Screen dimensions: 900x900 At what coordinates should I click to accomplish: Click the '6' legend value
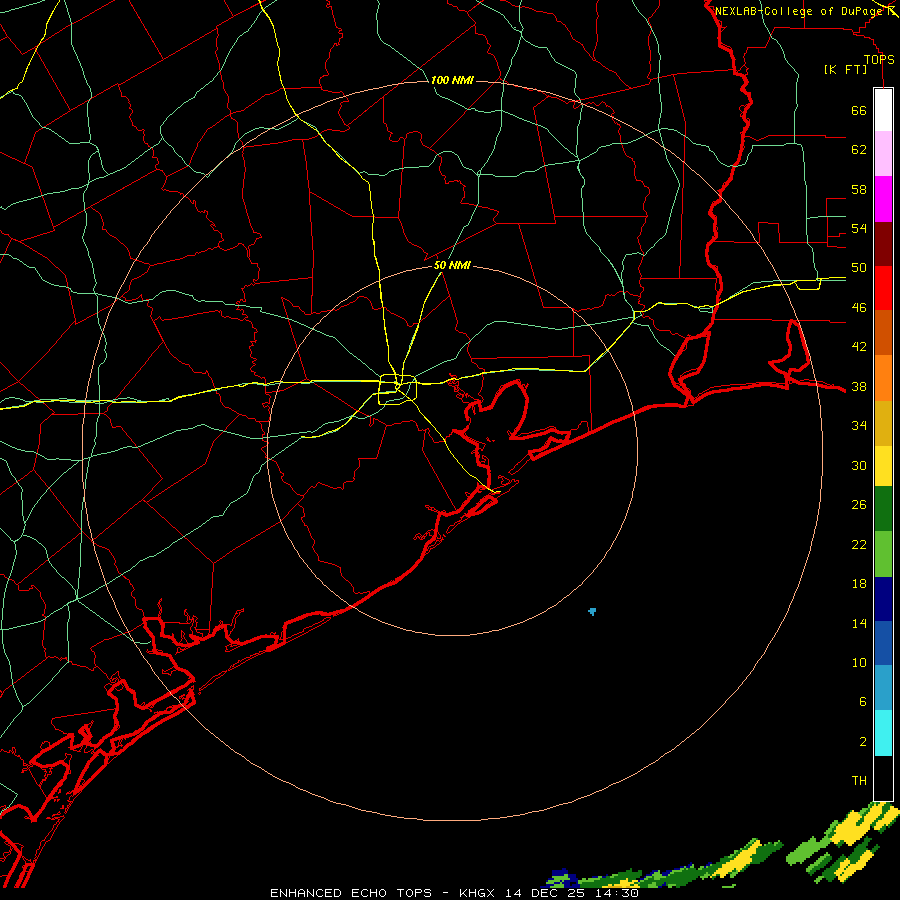pos(863,702)
